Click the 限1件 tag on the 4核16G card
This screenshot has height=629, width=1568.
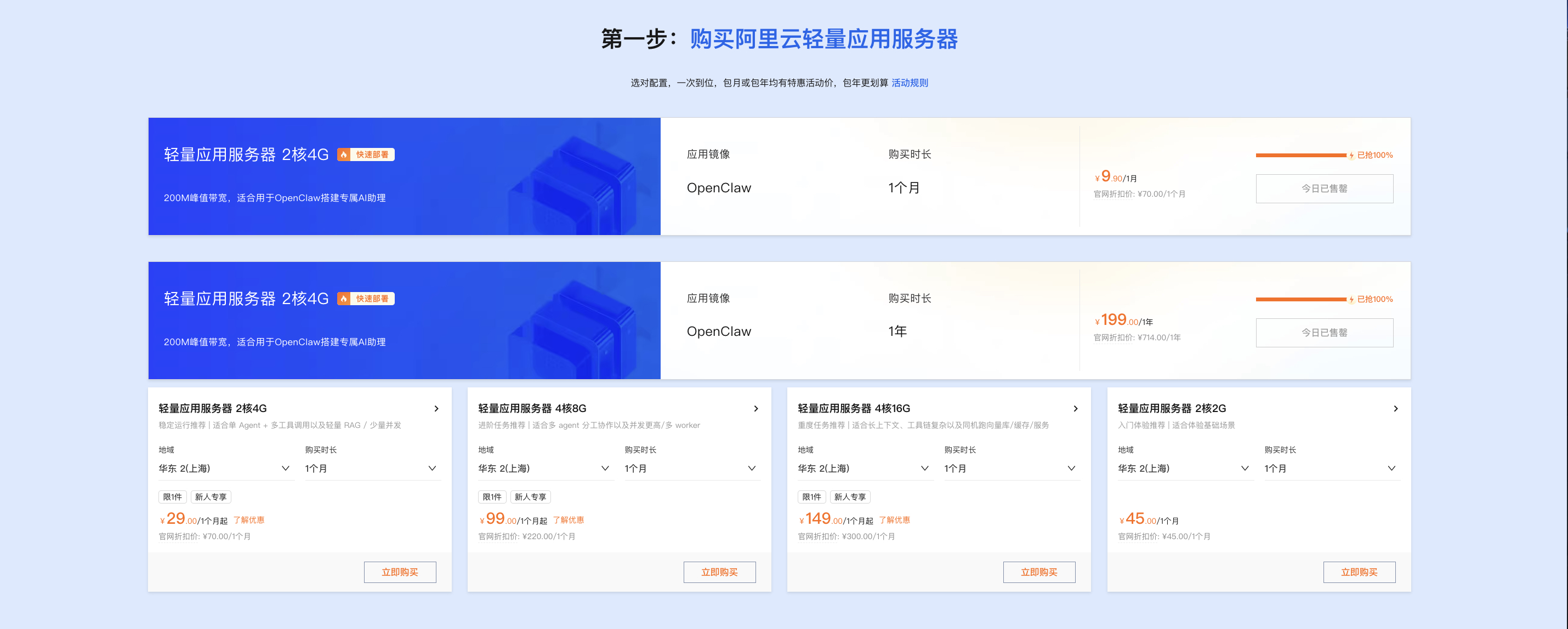coord(811,497)
